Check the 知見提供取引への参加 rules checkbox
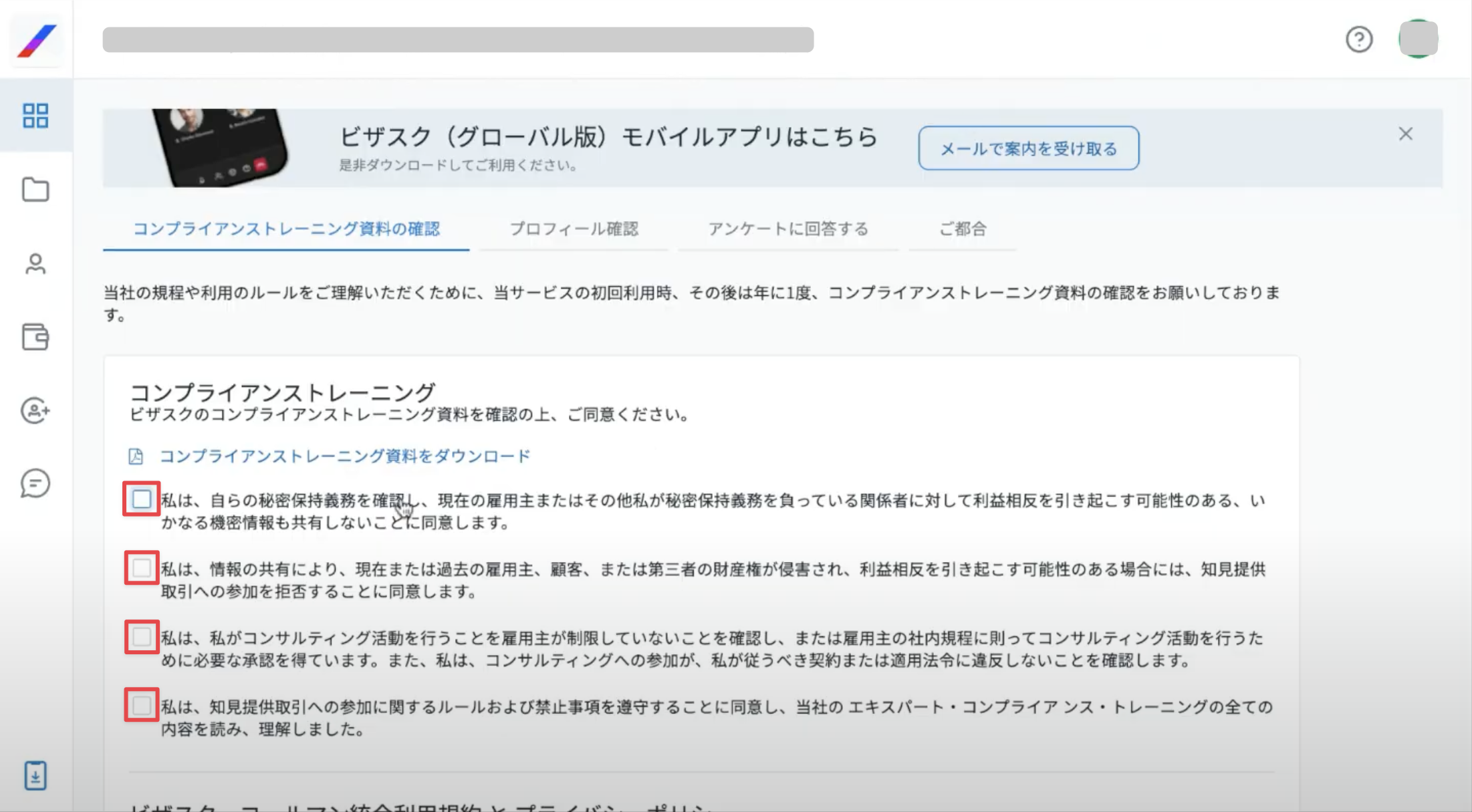Viewport: 1472px width, 812px height. pyautogui.click(x=142, y=706)
